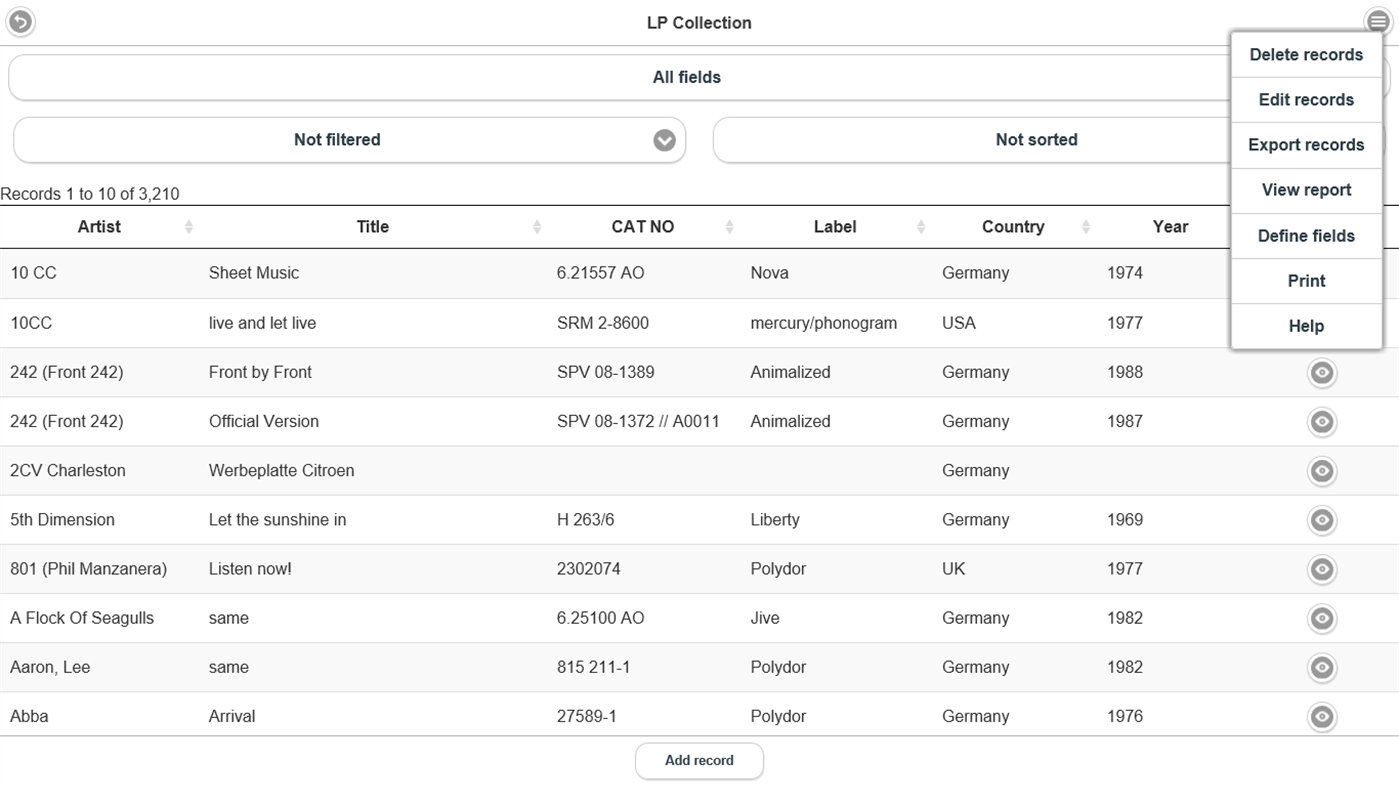This screenshot has height=787, width=1399.
Task: Click the Add record button
Action: [x=699, y=760]
